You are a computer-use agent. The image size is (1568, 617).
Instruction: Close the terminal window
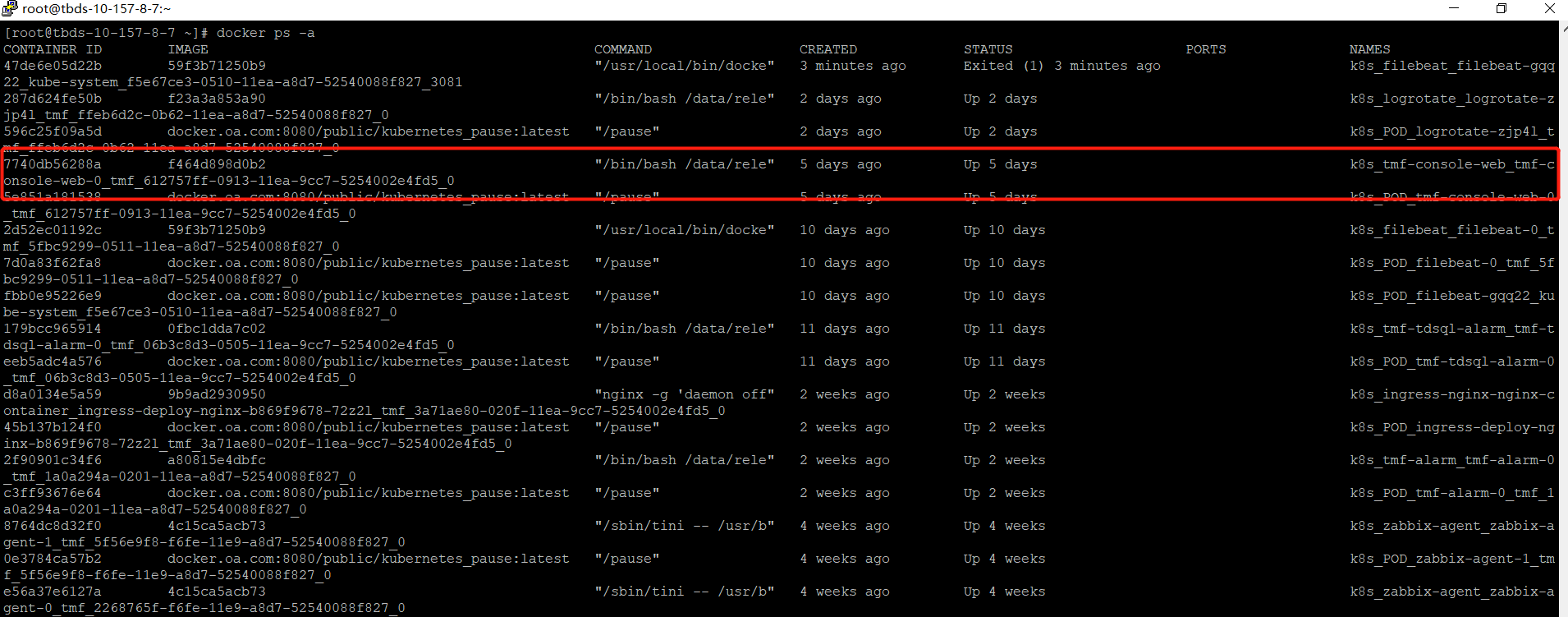coord(1550,8)
